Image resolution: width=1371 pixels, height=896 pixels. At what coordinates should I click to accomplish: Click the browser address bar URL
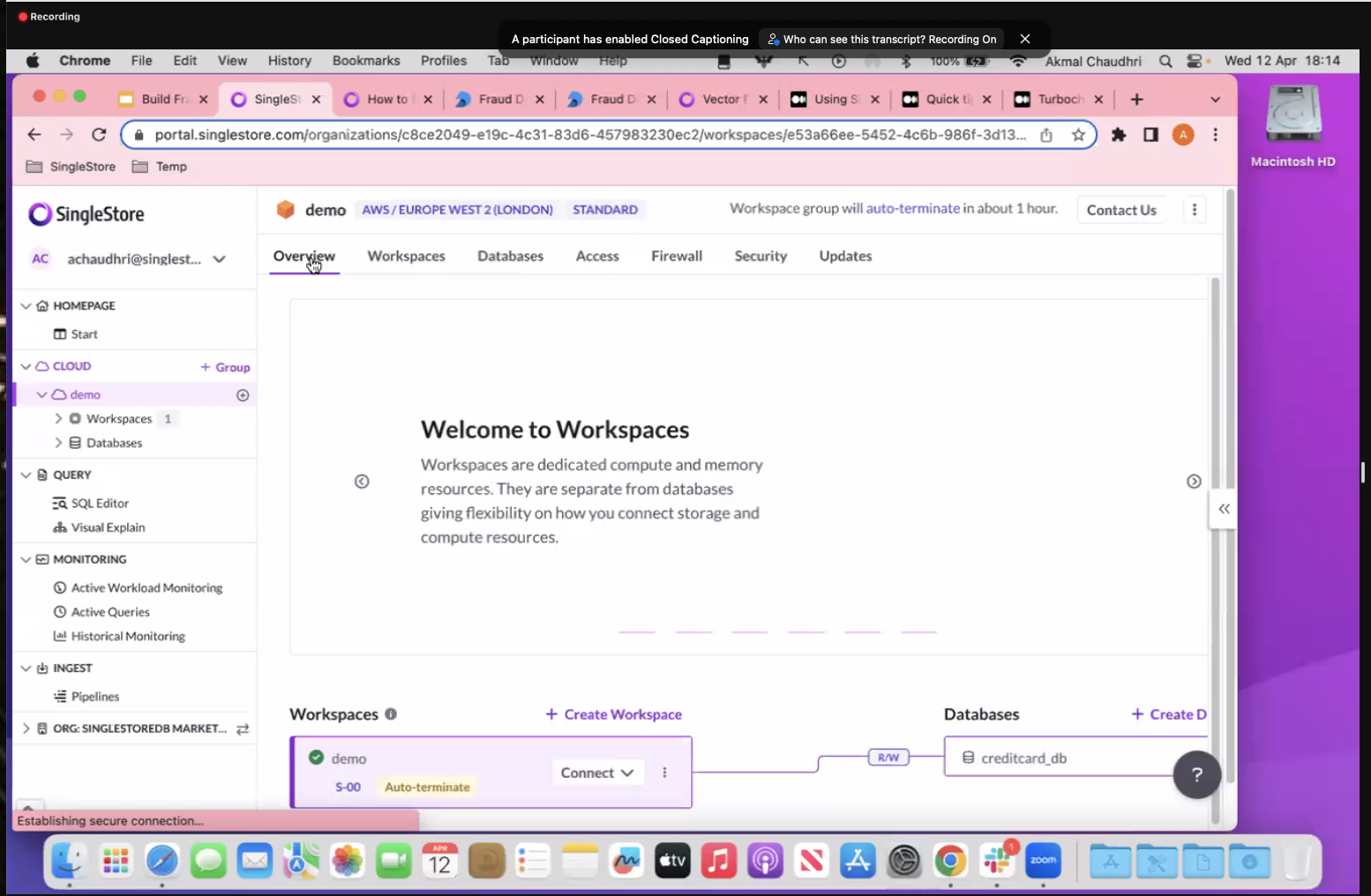[589, 135]
